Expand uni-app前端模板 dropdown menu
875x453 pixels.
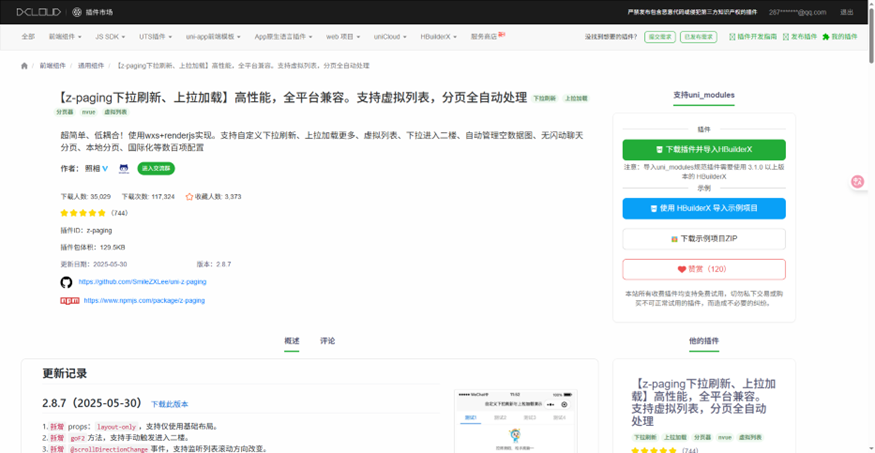[213, 36]
